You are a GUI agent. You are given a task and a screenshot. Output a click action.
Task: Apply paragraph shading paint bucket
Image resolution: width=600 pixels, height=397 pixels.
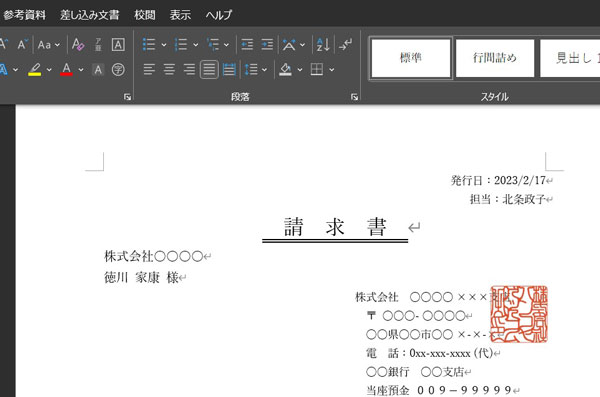[285, 70]
